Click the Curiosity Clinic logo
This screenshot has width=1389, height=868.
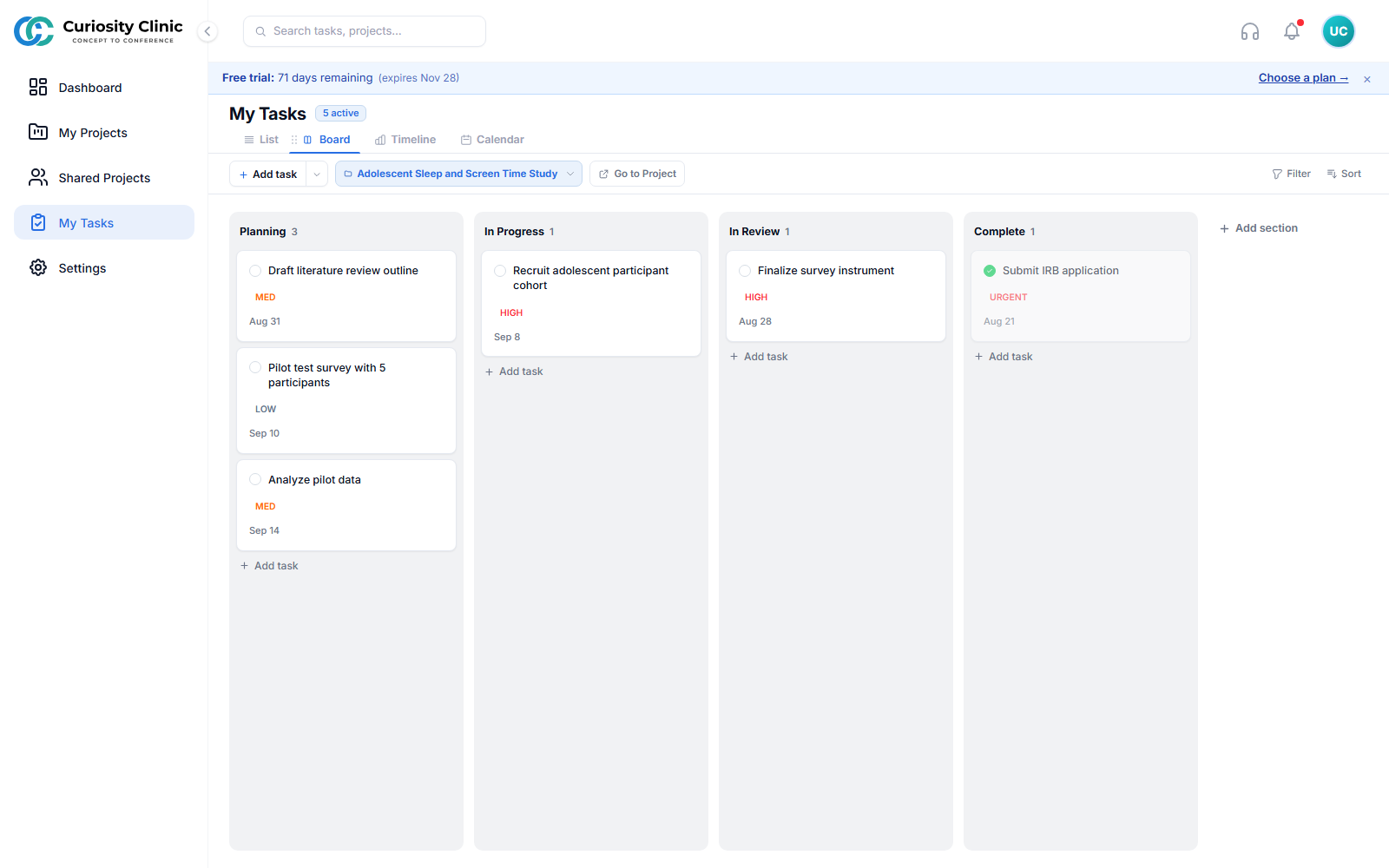[98, 31]
